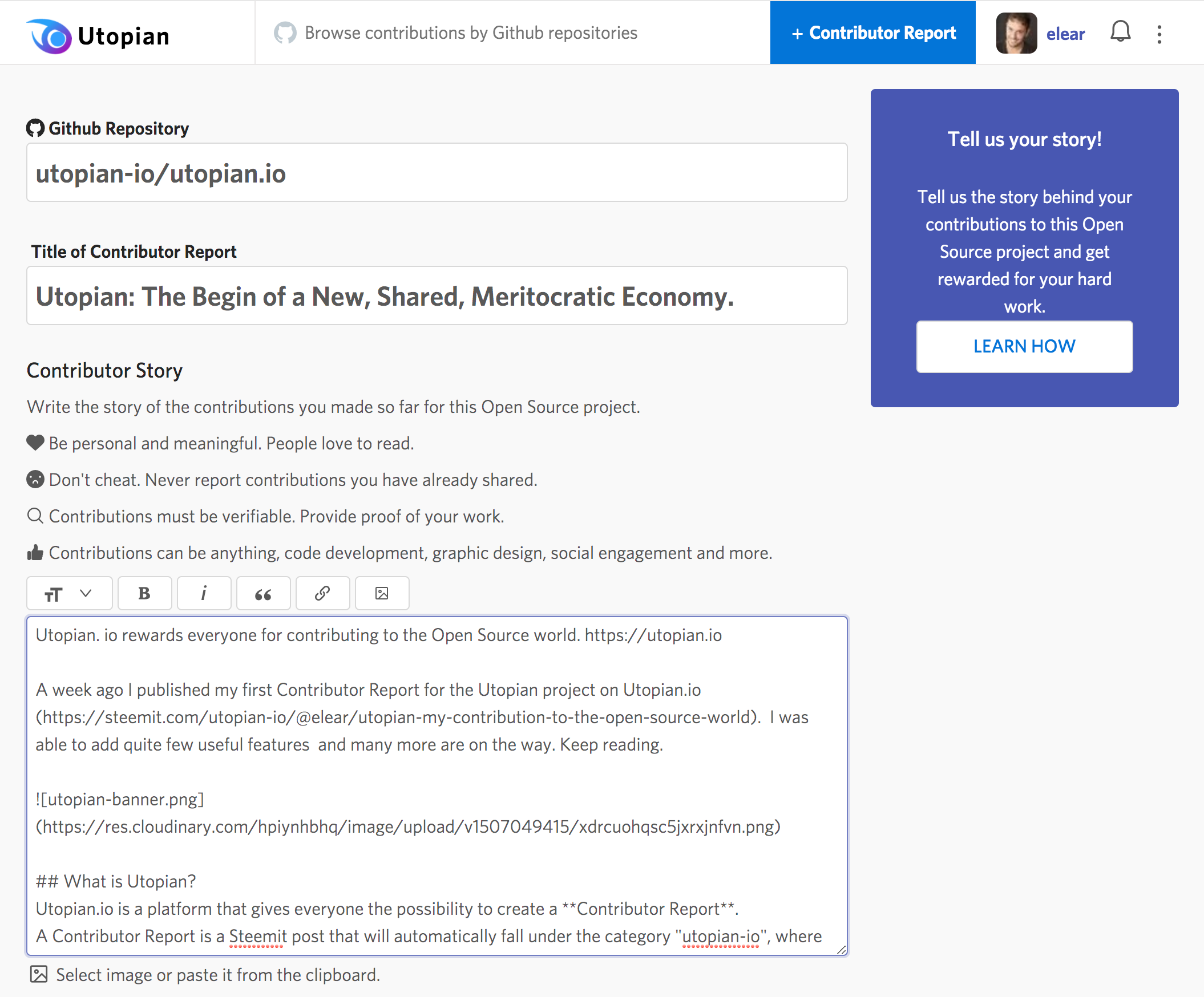This screenshot has width=1204, height=997.
Task: Click the '## What is Utopian?' line
Action: coord(116,881)
